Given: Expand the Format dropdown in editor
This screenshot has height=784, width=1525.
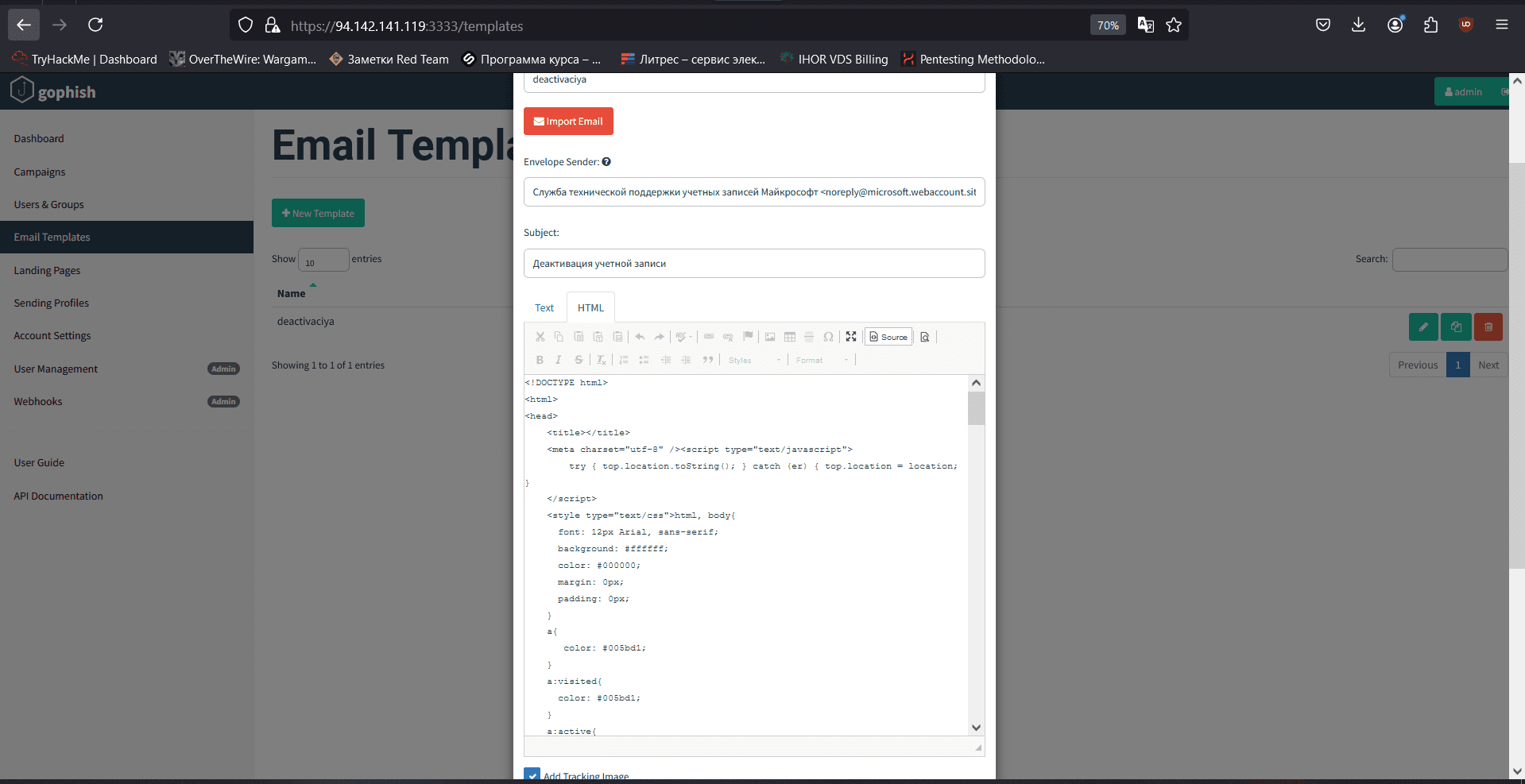Looking at the screenshot, I should pyautogui.click(x=822, y=361).
